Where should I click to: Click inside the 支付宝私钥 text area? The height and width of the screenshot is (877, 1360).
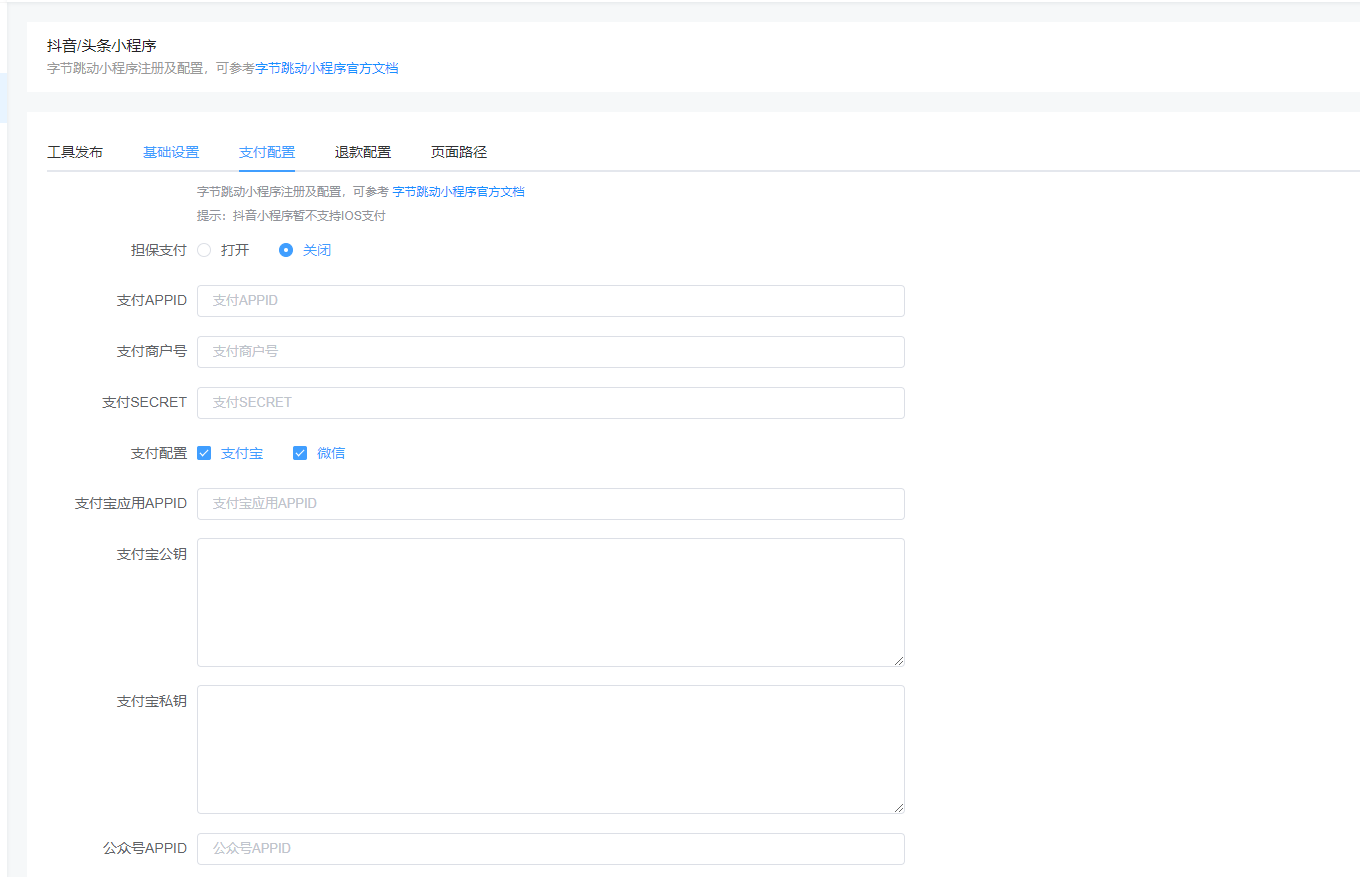click(551, 749)
